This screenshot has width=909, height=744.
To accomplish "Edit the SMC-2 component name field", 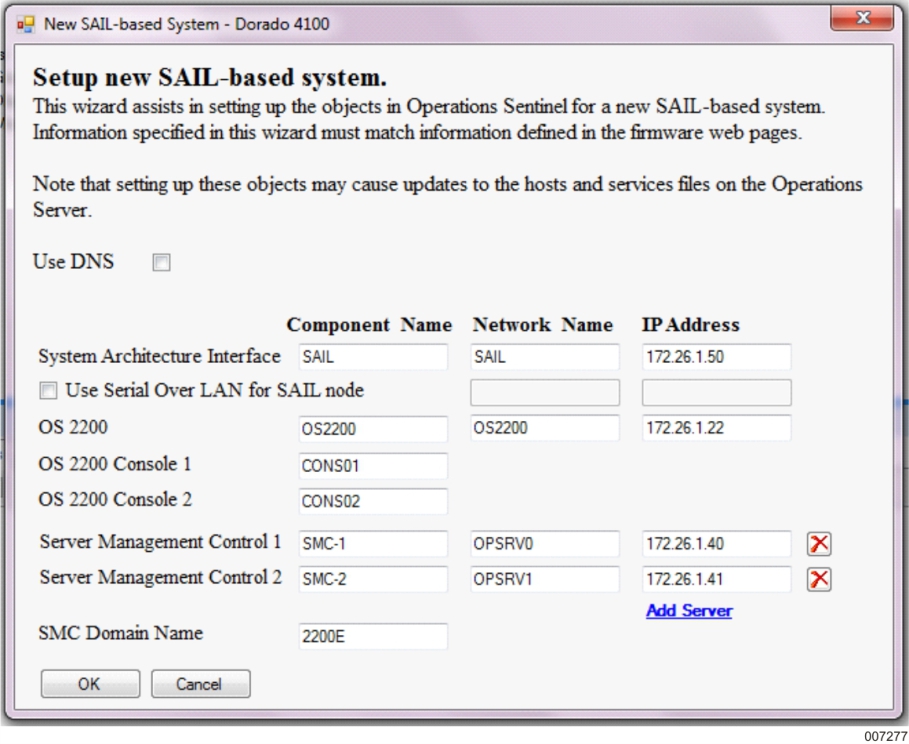I will (373, 579).
